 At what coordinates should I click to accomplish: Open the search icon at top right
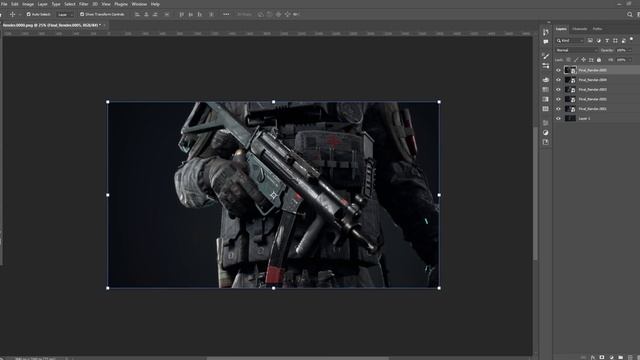click(x=630, y=14)
